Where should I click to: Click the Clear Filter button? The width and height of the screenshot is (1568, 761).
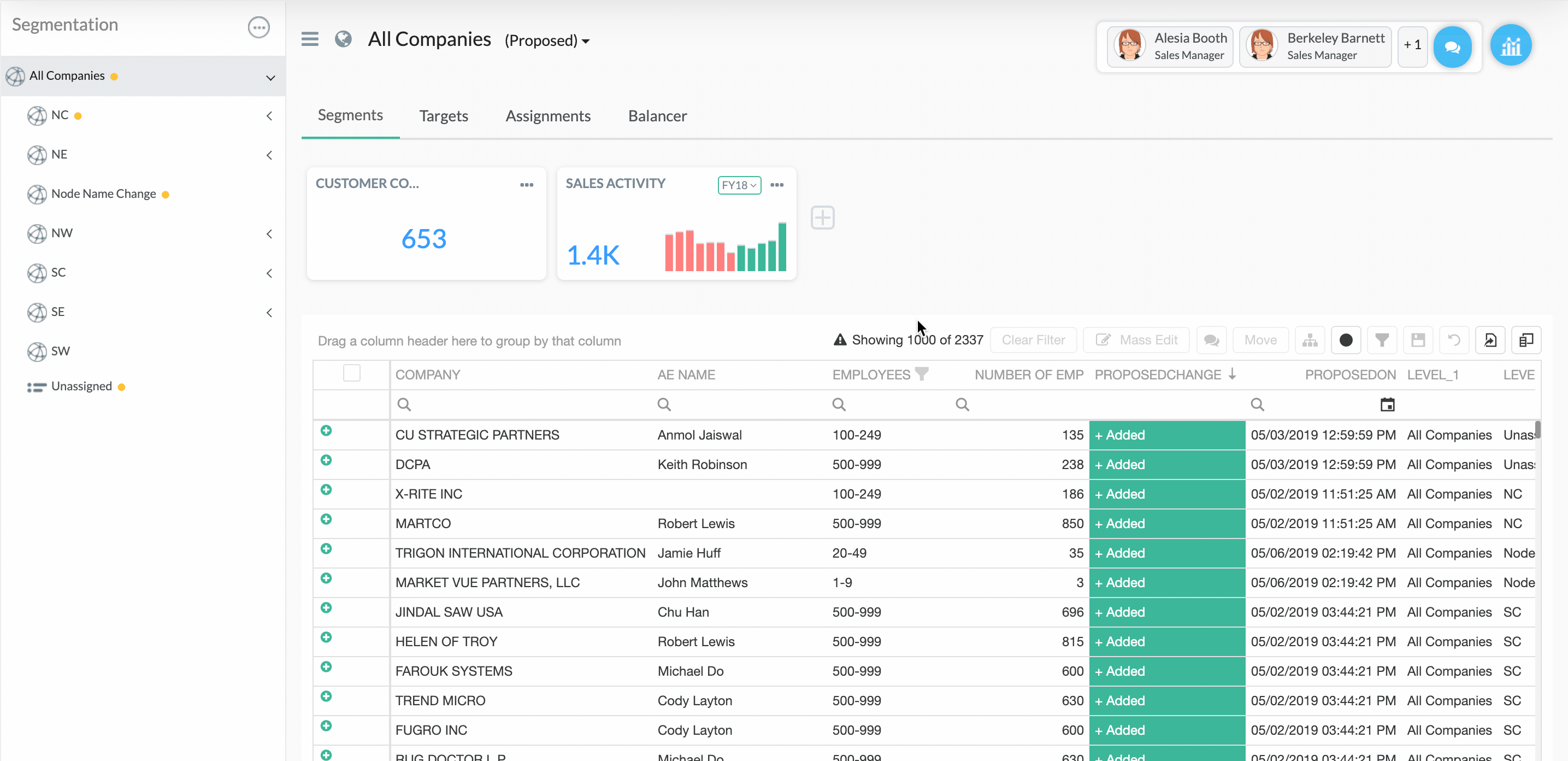click(x=1033, y=340)
